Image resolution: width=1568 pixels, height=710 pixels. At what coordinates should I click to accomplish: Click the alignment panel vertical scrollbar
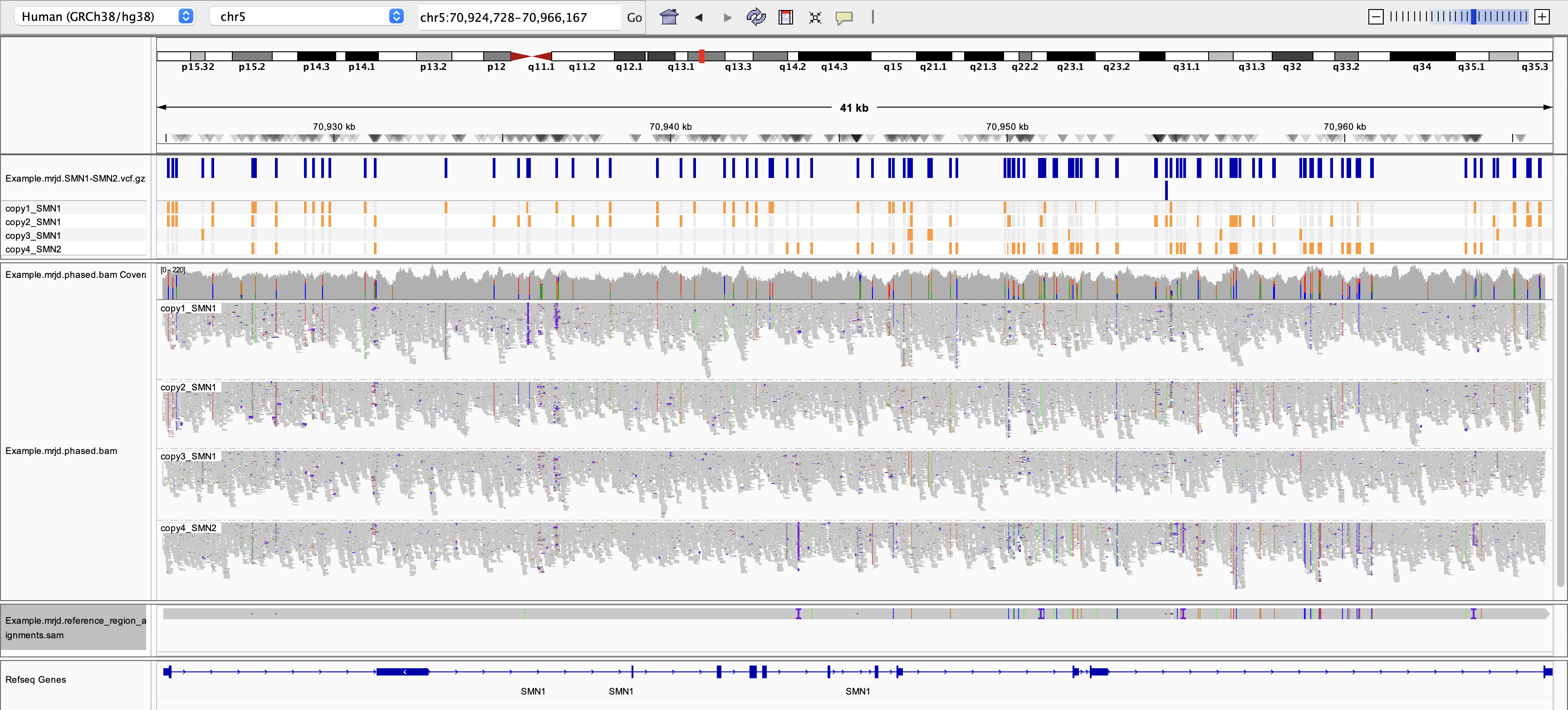coord(1560,426)
